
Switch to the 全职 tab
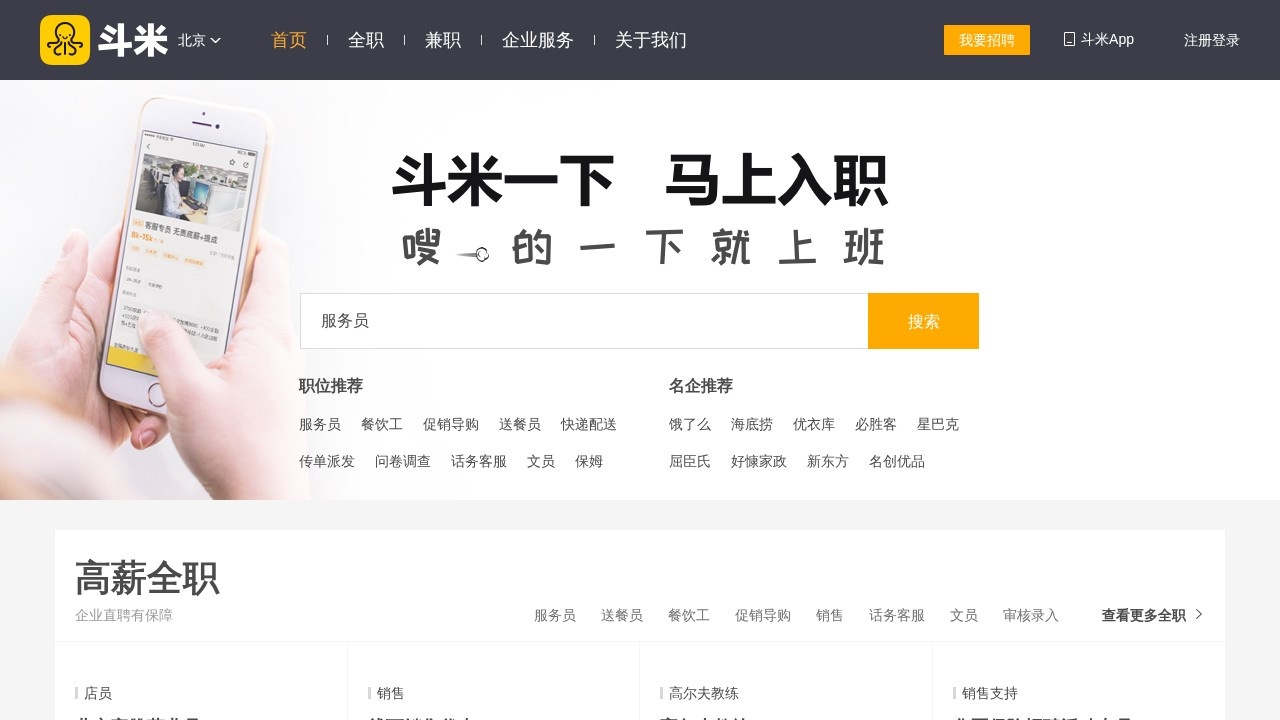point(366,40)
